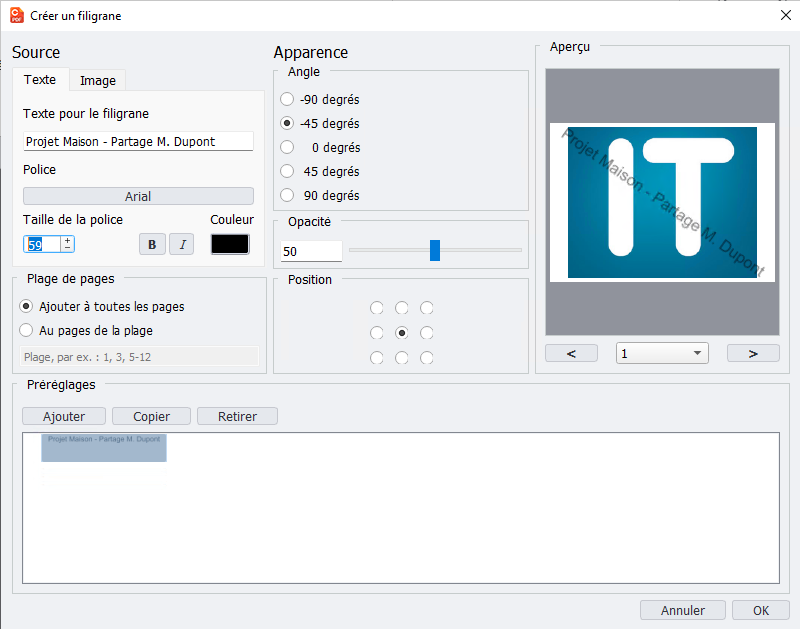Viewport: 800px width, 629px height.
Task: Choose 0 degrés rotation for the watermark
Action: tap(286, 147)
